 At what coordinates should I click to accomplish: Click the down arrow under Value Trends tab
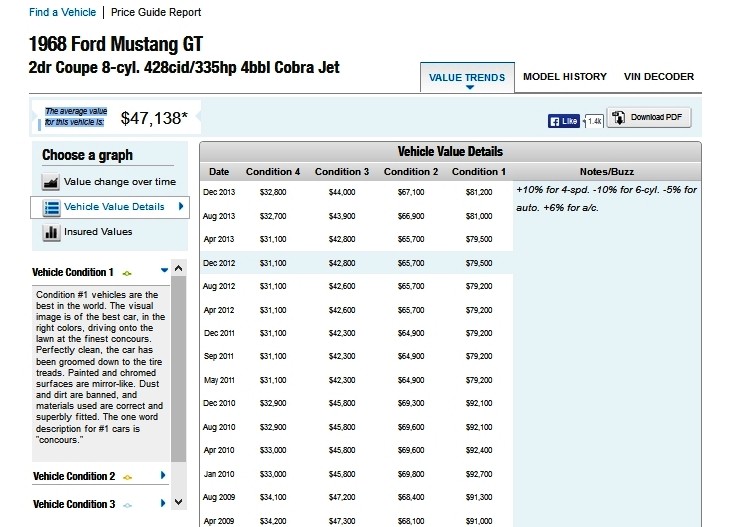tap(469, 87)
